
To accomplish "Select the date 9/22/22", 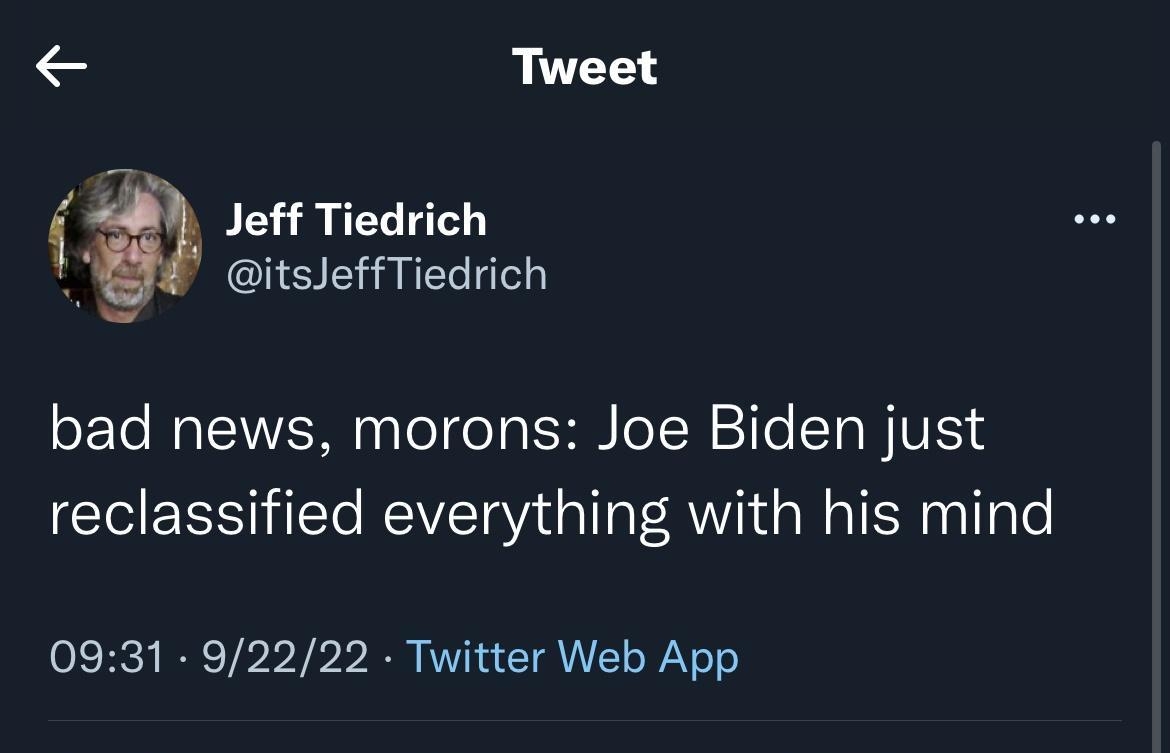I will coord(286,657).
